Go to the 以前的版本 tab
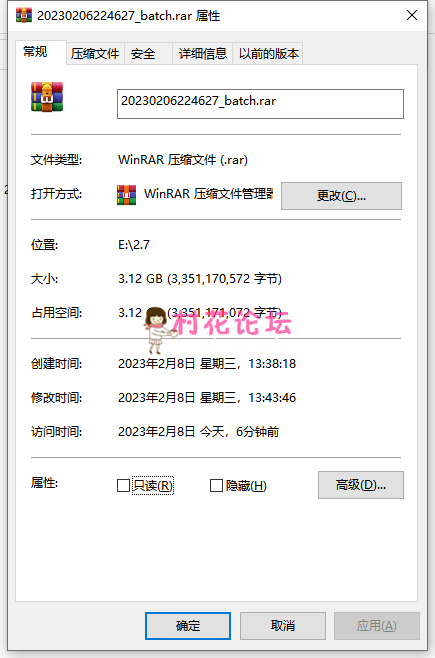The height and width of the screenshot is (658, 435). pos(268,54)
